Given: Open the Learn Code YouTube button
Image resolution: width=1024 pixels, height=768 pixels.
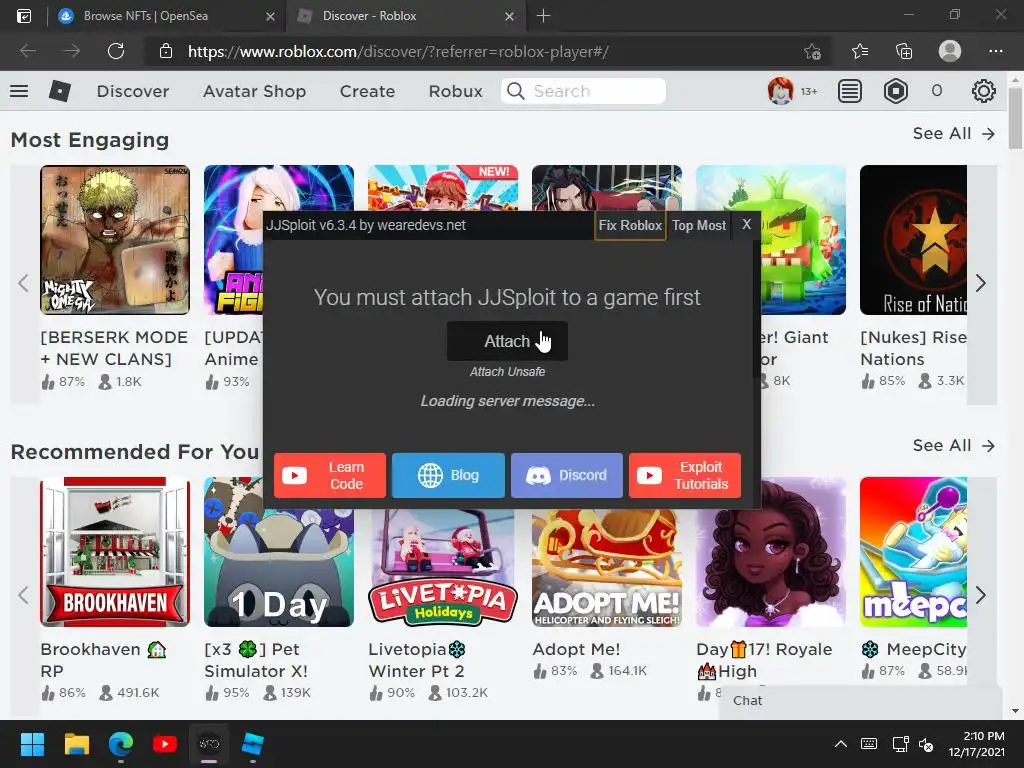Looking at the screenshot, I should pos(330,475).
